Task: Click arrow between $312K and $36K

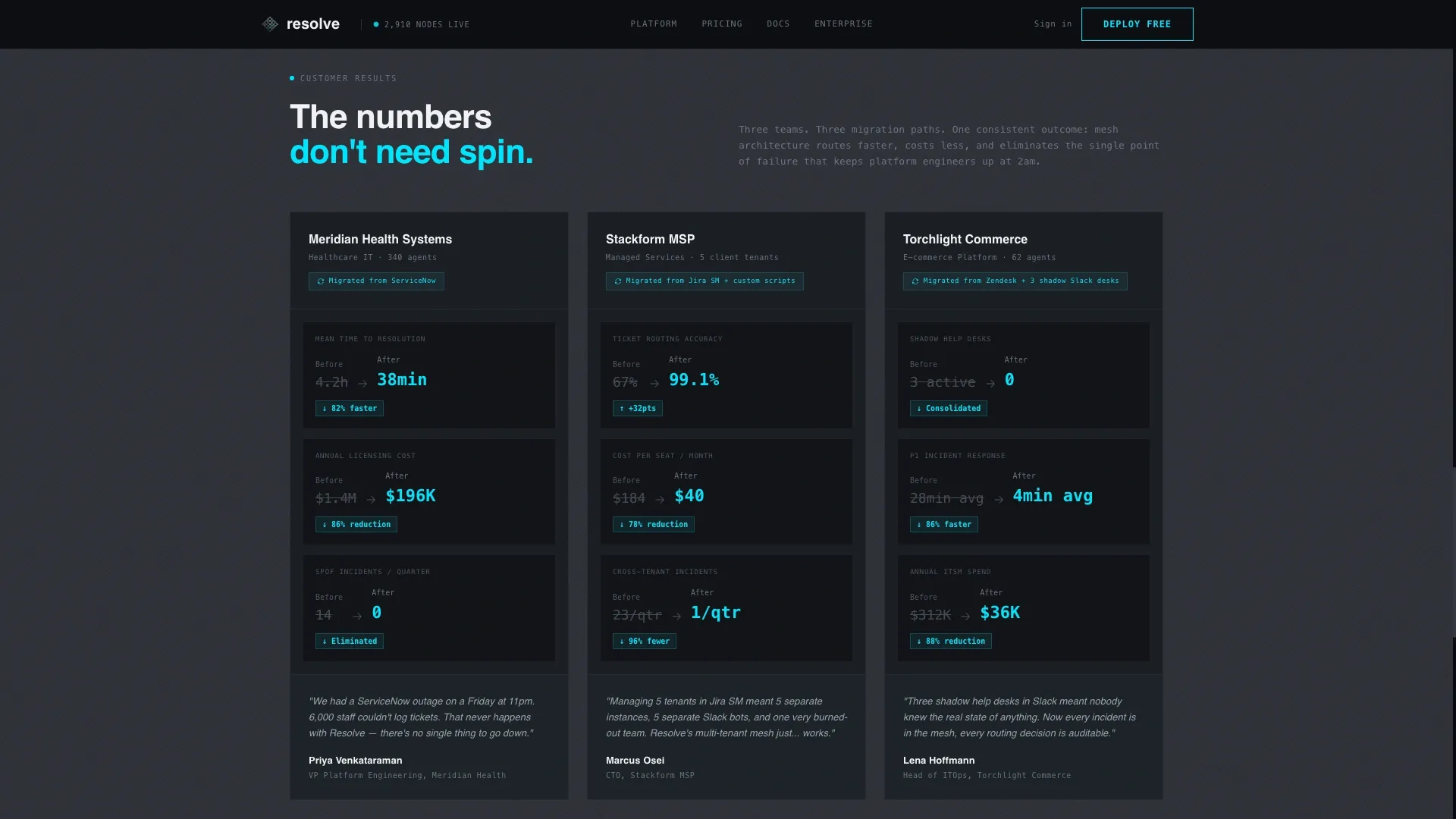Action: [x=965, y=617]
